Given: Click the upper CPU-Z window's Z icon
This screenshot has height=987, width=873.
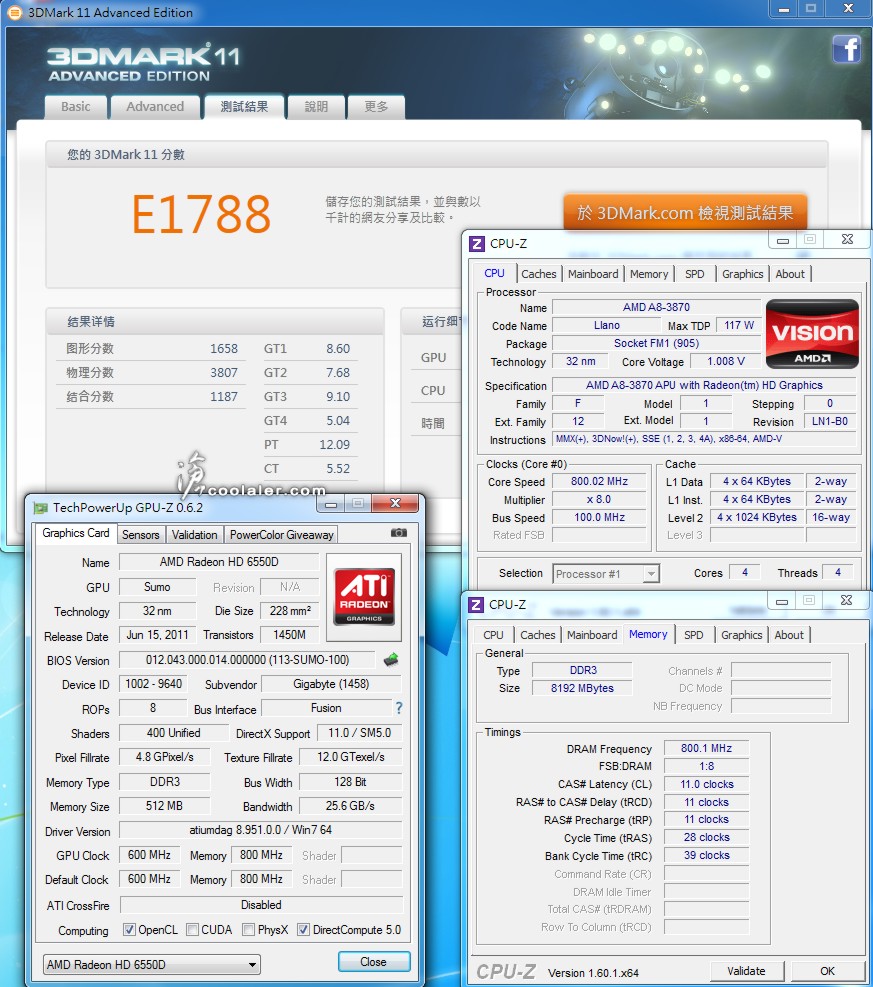Looking at the screenshot, I should [476, 244].
